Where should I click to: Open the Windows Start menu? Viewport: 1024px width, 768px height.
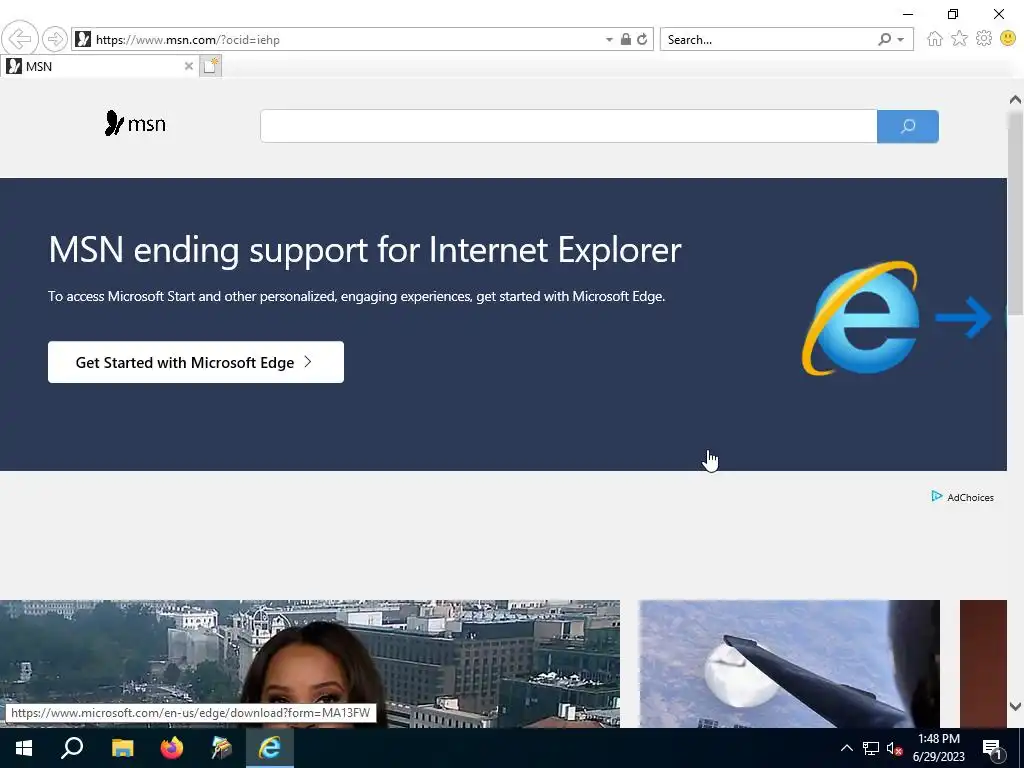24,748
